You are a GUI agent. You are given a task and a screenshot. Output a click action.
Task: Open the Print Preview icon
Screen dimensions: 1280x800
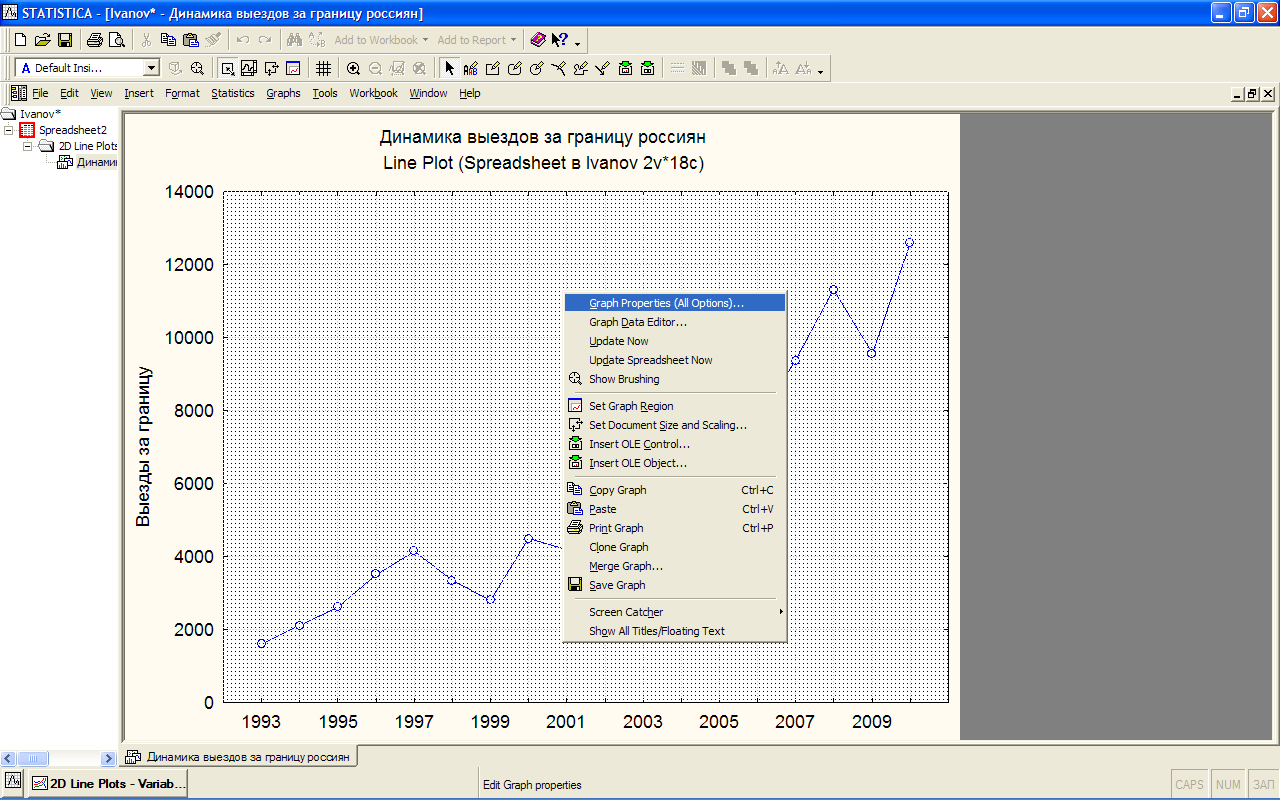point(116,40)
